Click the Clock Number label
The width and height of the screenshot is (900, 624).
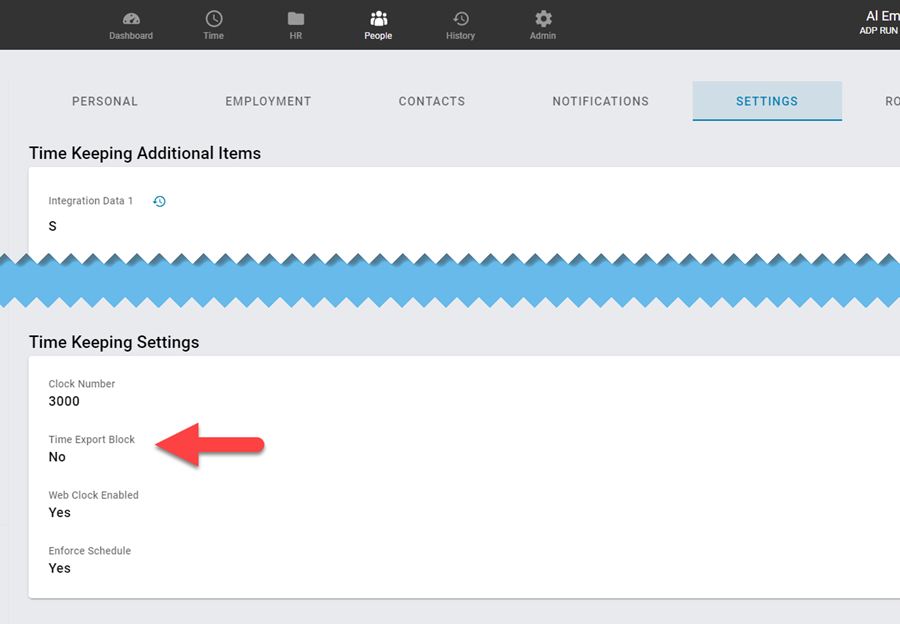click(x=82, y=383)
